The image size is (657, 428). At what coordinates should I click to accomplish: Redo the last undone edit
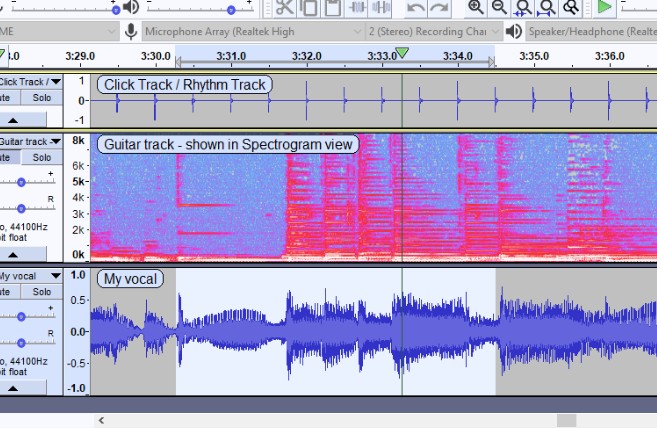pos(440,7)
